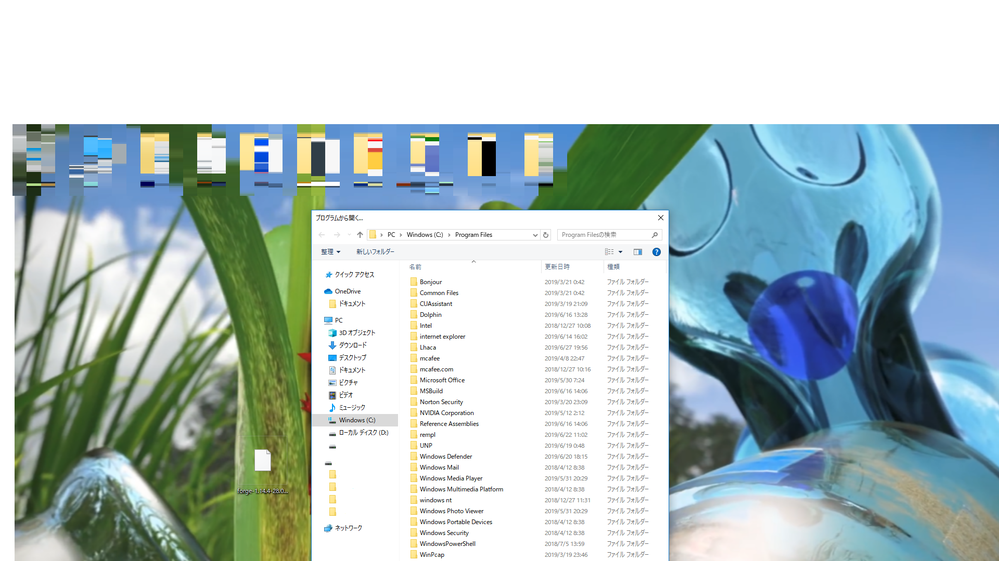Select PC in the navigation tree
Image resolution: width=999 pixels, height=561 pixels.
point(338,320)
